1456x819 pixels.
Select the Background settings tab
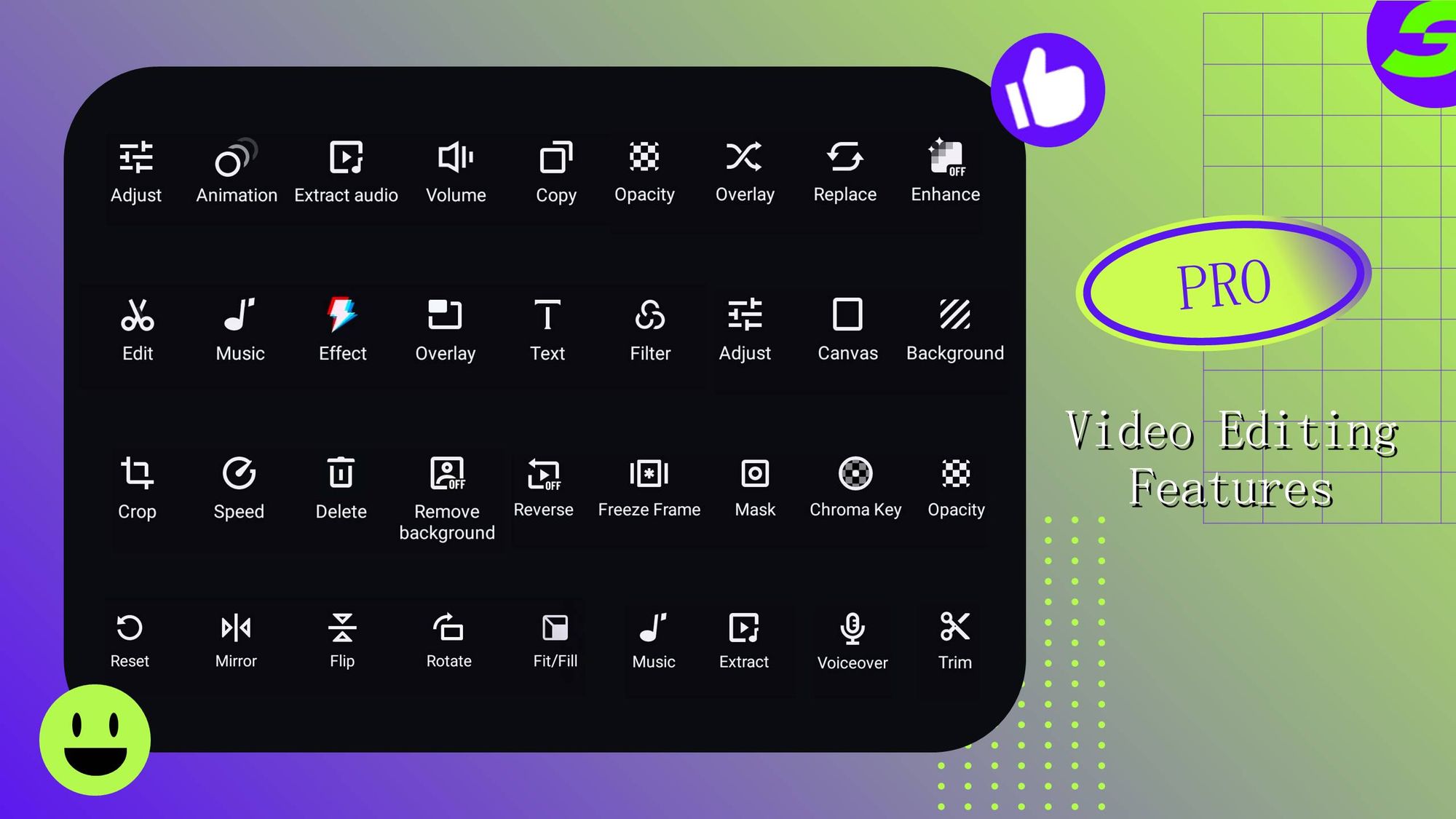(953, 330)
